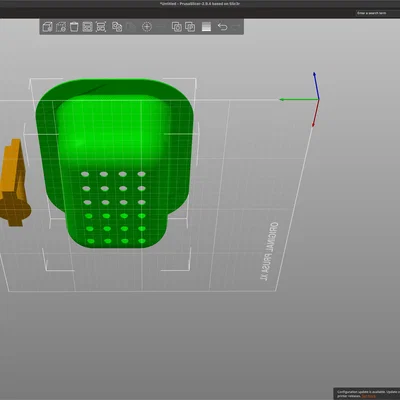Toggle variable layer height icon
The width and height of the screenshot is (400, 400).
[x=206, y=27]
